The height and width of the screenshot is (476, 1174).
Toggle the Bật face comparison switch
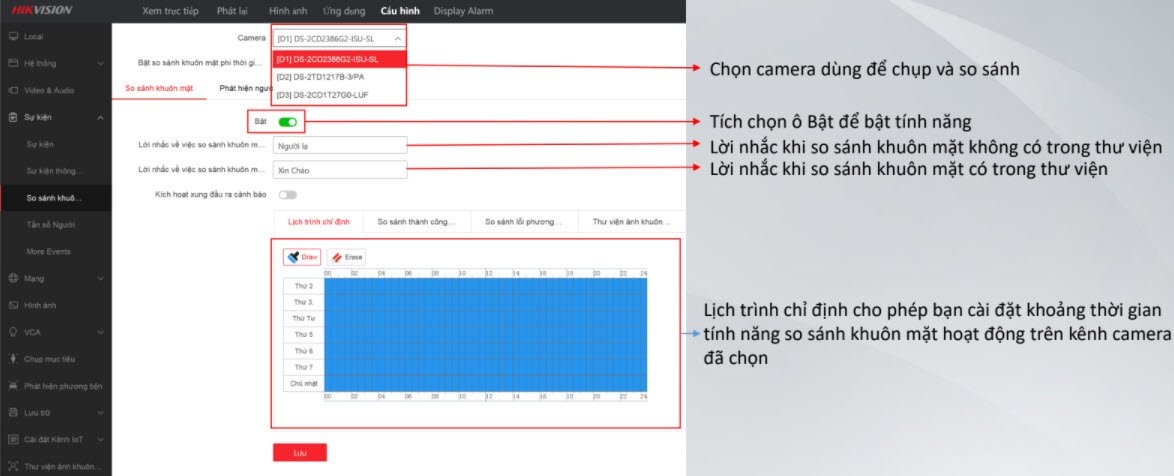[x=288, y=122]
